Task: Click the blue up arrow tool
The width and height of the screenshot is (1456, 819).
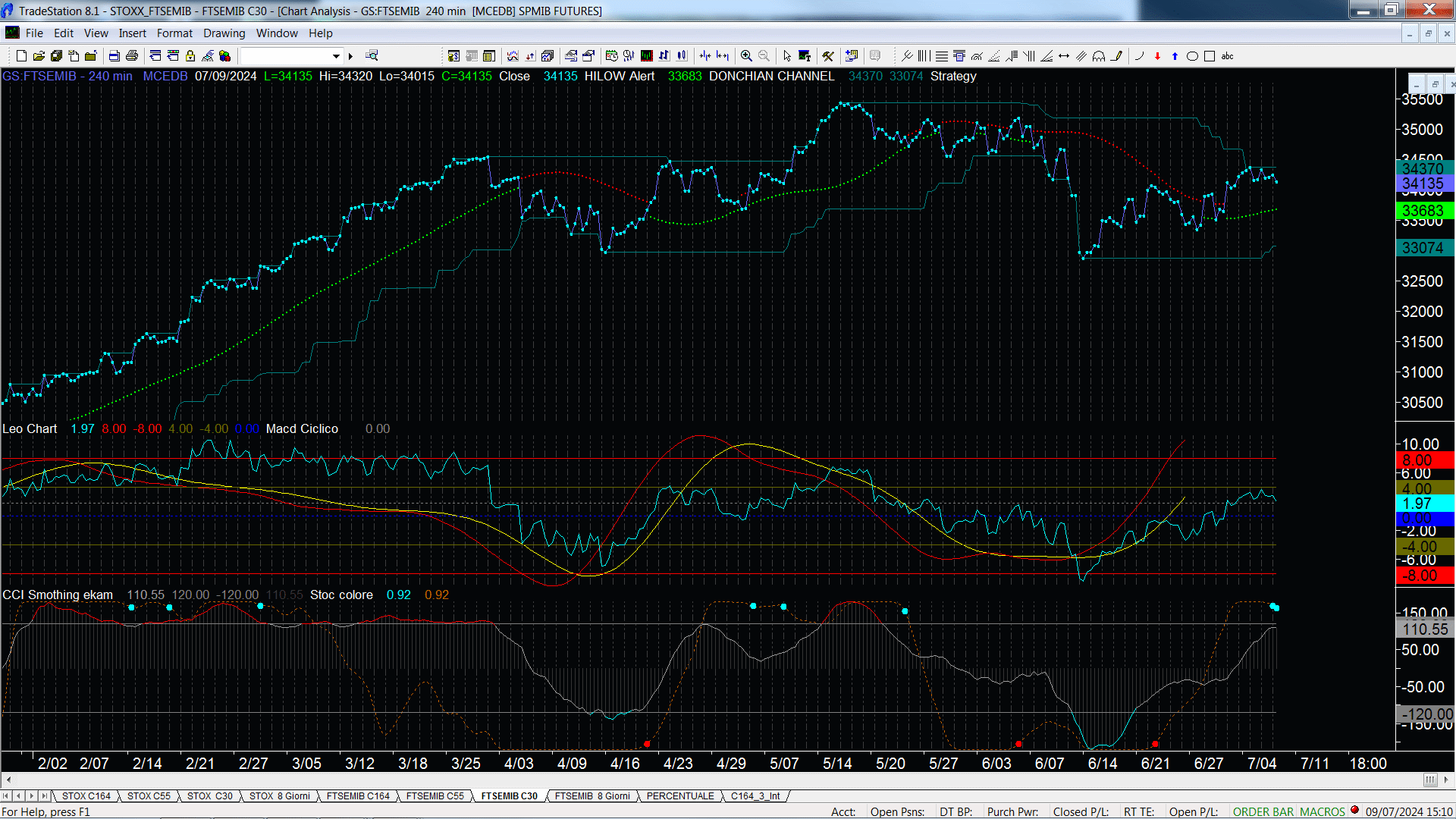Action: (x=1175, y=56)
